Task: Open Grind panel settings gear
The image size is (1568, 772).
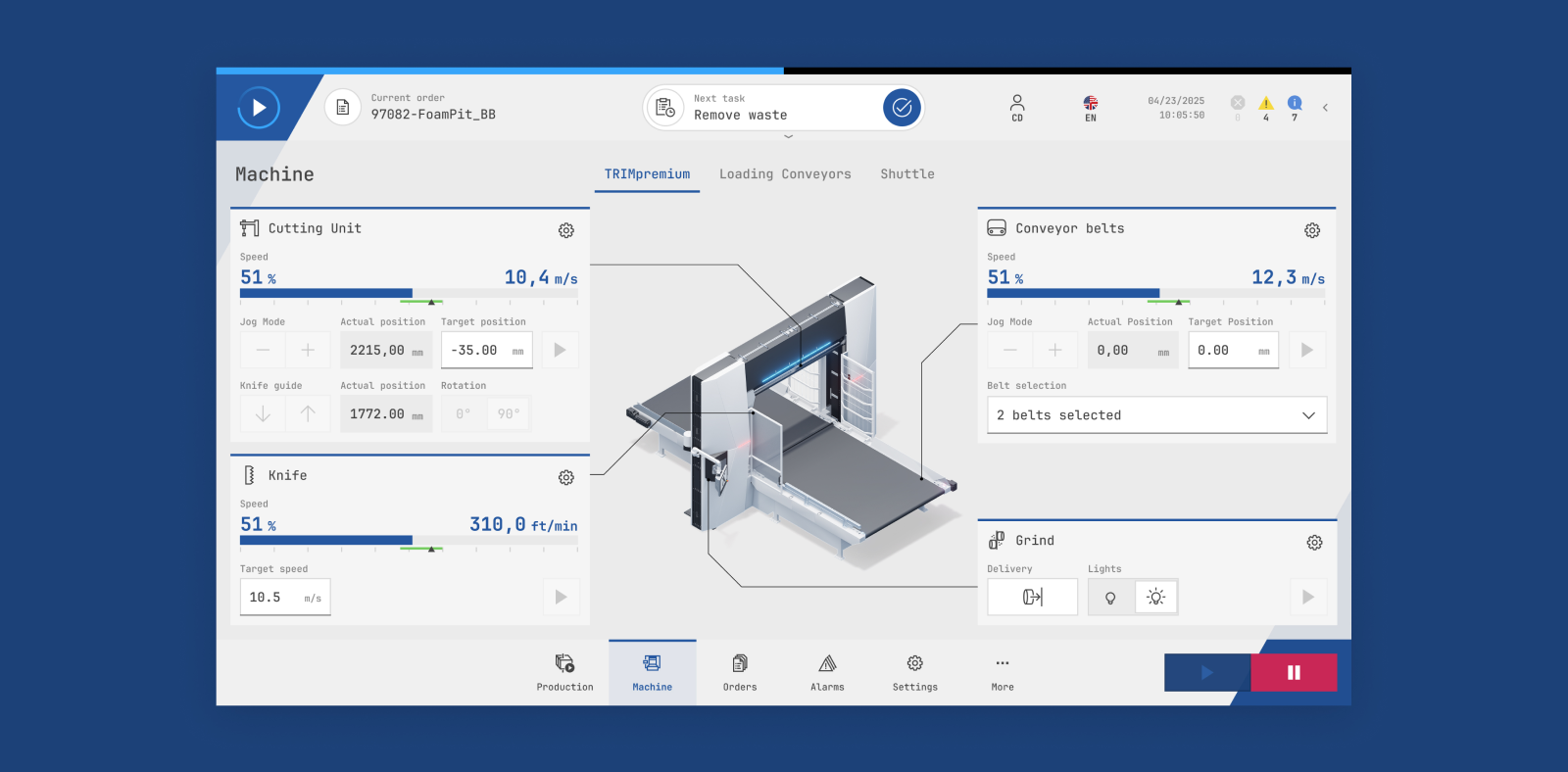Action: coord(1314,543)
